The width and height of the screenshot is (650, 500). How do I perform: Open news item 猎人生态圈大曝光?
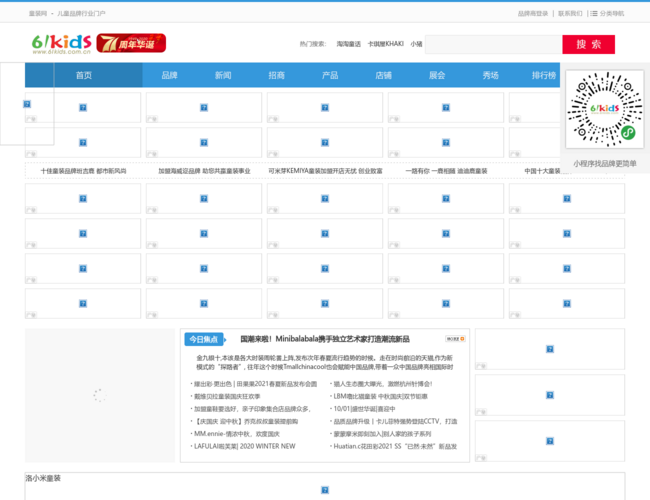[x=383, y=384]
